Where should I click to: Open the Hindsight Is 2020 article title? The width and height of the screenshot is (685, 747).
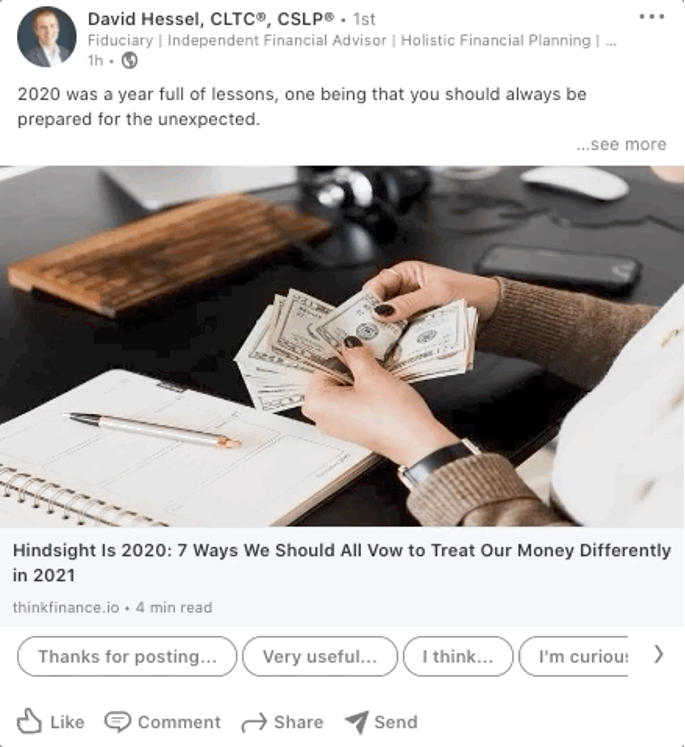click(342, 563)
